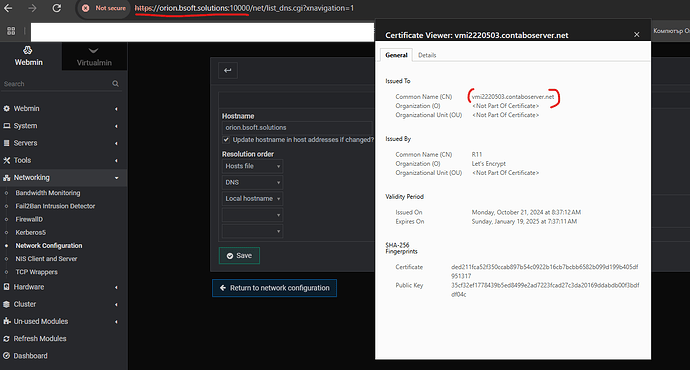Click the Dashboard gauge icon
Screen dimensions: 690x370
[7, 355]
